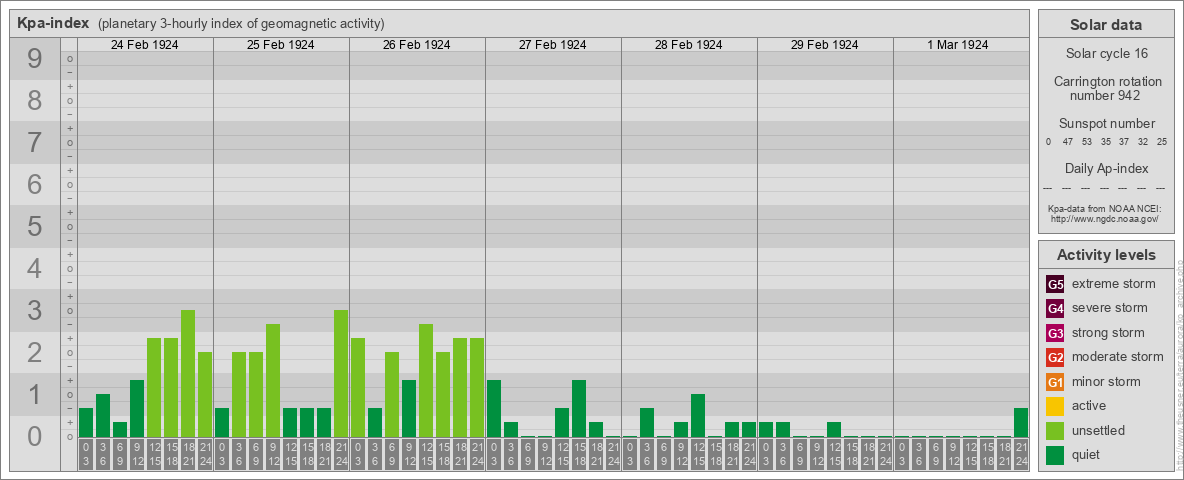Click the 0-3 bar on 26 Feb 1924
The height and width of the screenshot is (480, 1184).
[358, 387]
